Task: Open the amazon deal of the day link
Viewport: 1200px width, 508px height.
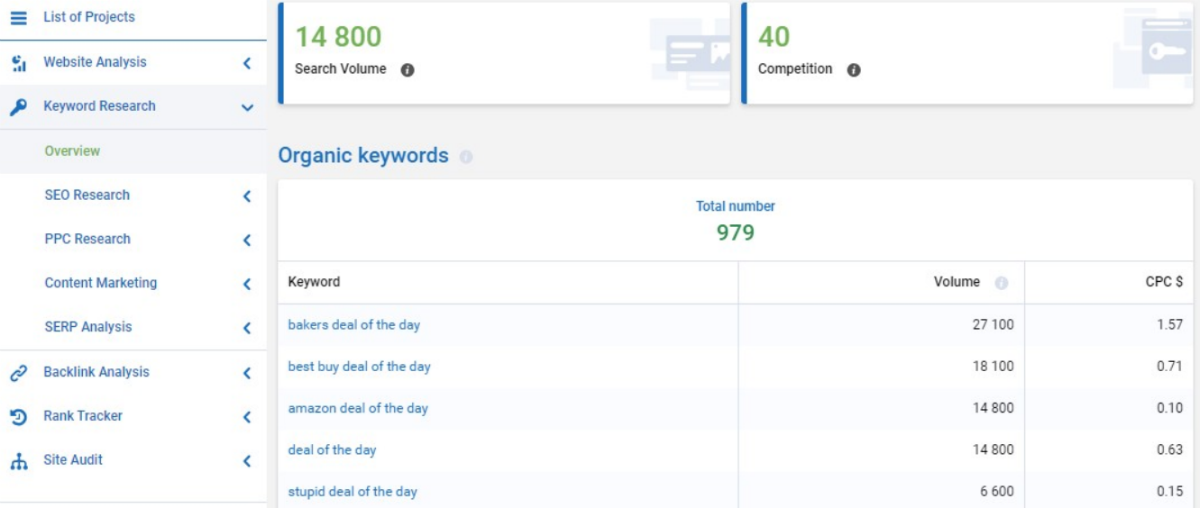Action: pyautogui.click(x=358, y=408)
